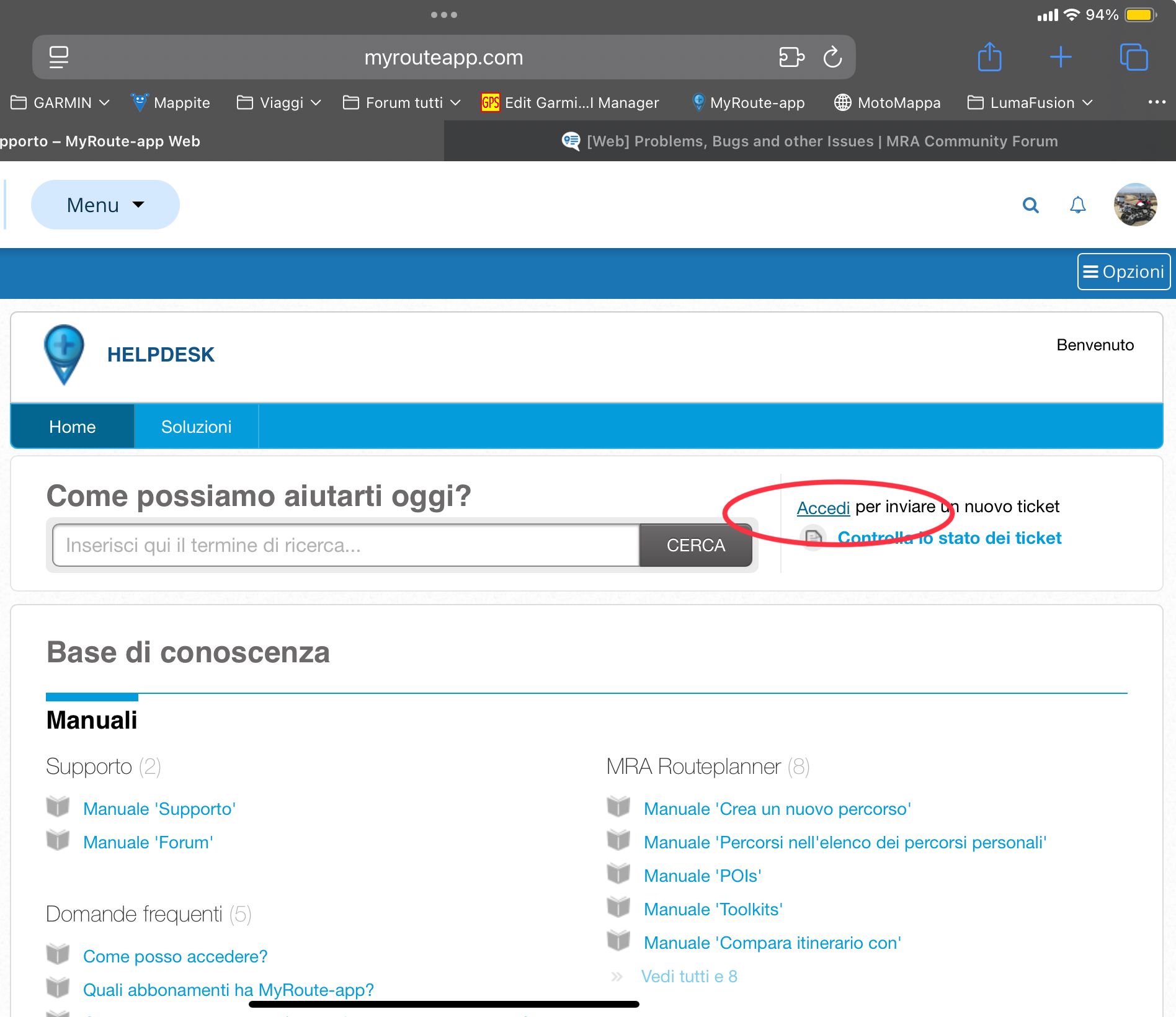The height and width of the screenshot is (1017, 1176).
Task: Expand the LumaFusion bookmarks folder
Action: (x=1030, y=102)
